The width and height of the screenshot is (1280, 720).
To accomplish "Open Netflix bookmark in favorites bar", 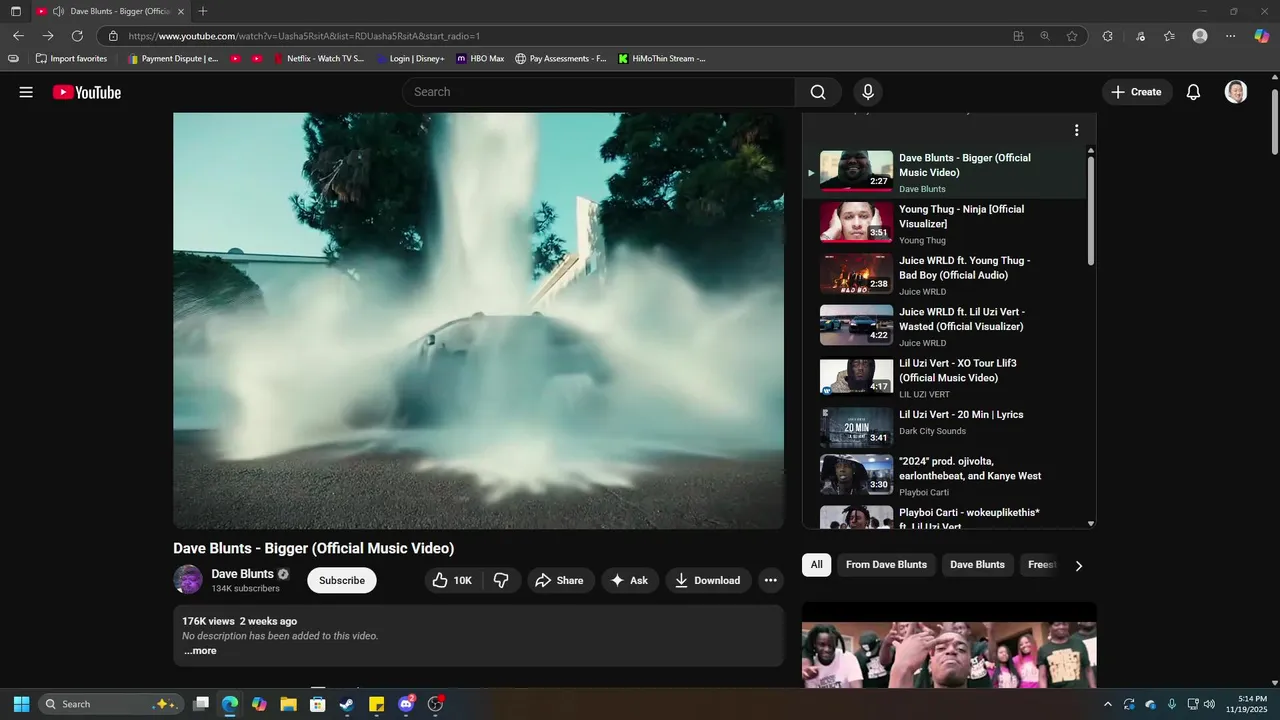I will click(x=320, y=59).
